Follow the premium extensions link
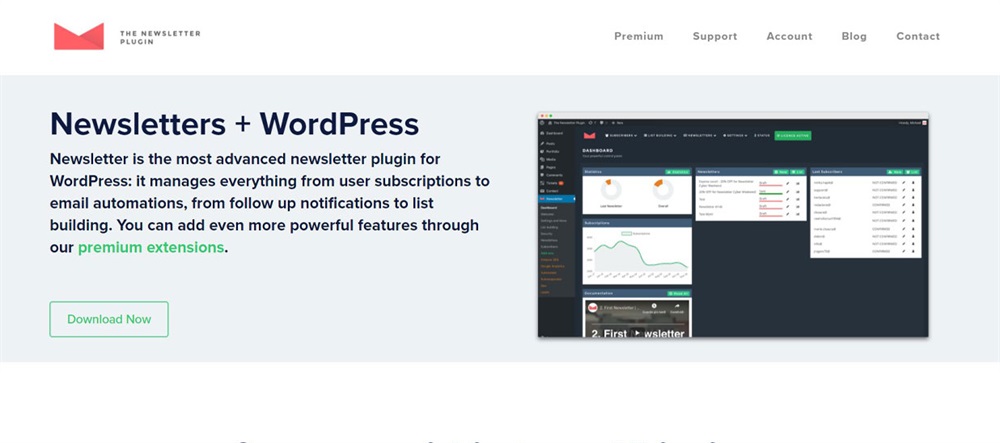 [150, 247]
